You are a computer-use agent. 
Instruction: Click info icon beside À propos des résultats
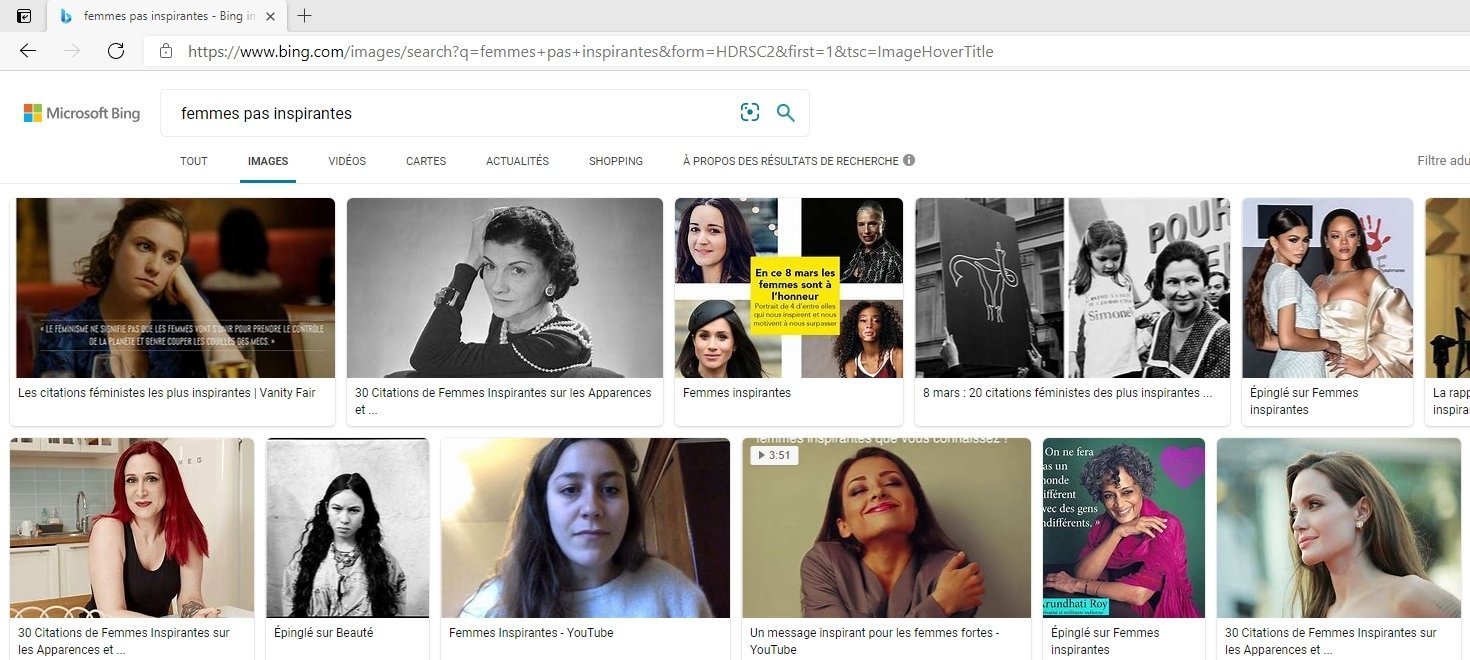(x=909, y=160)
